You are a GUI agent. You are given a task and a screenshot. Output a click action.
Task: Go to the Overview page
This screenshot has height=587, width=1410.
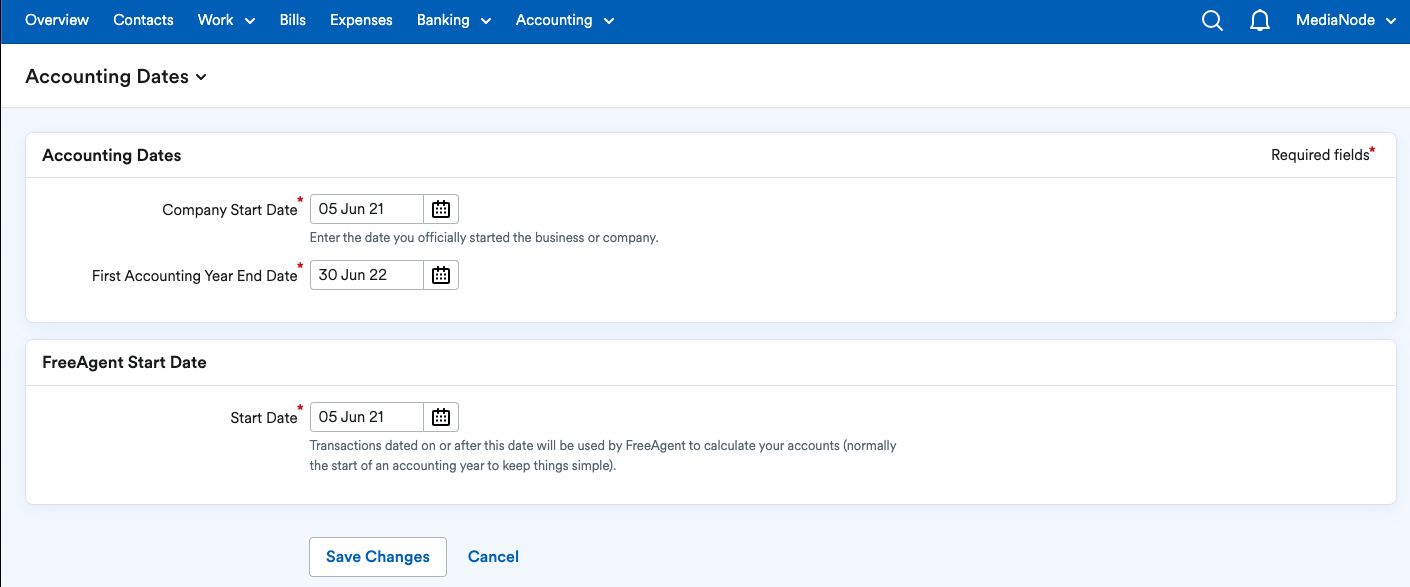(x=56, y=20)
